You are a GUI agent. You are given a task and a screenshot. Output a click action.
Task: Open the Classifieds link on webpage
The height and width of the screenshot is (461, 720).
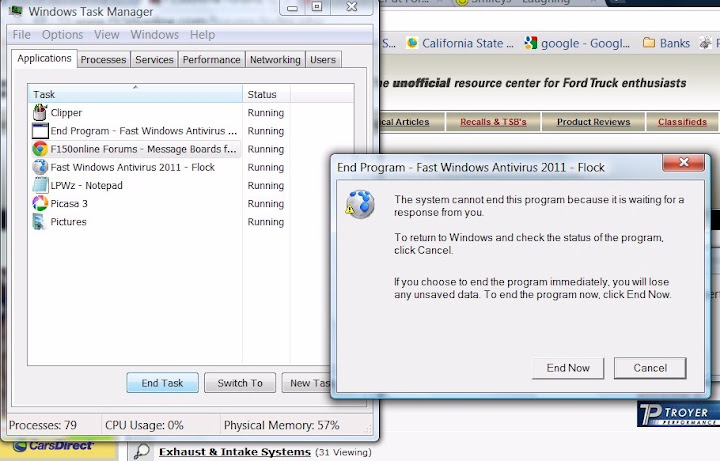[x=682, y=122]
